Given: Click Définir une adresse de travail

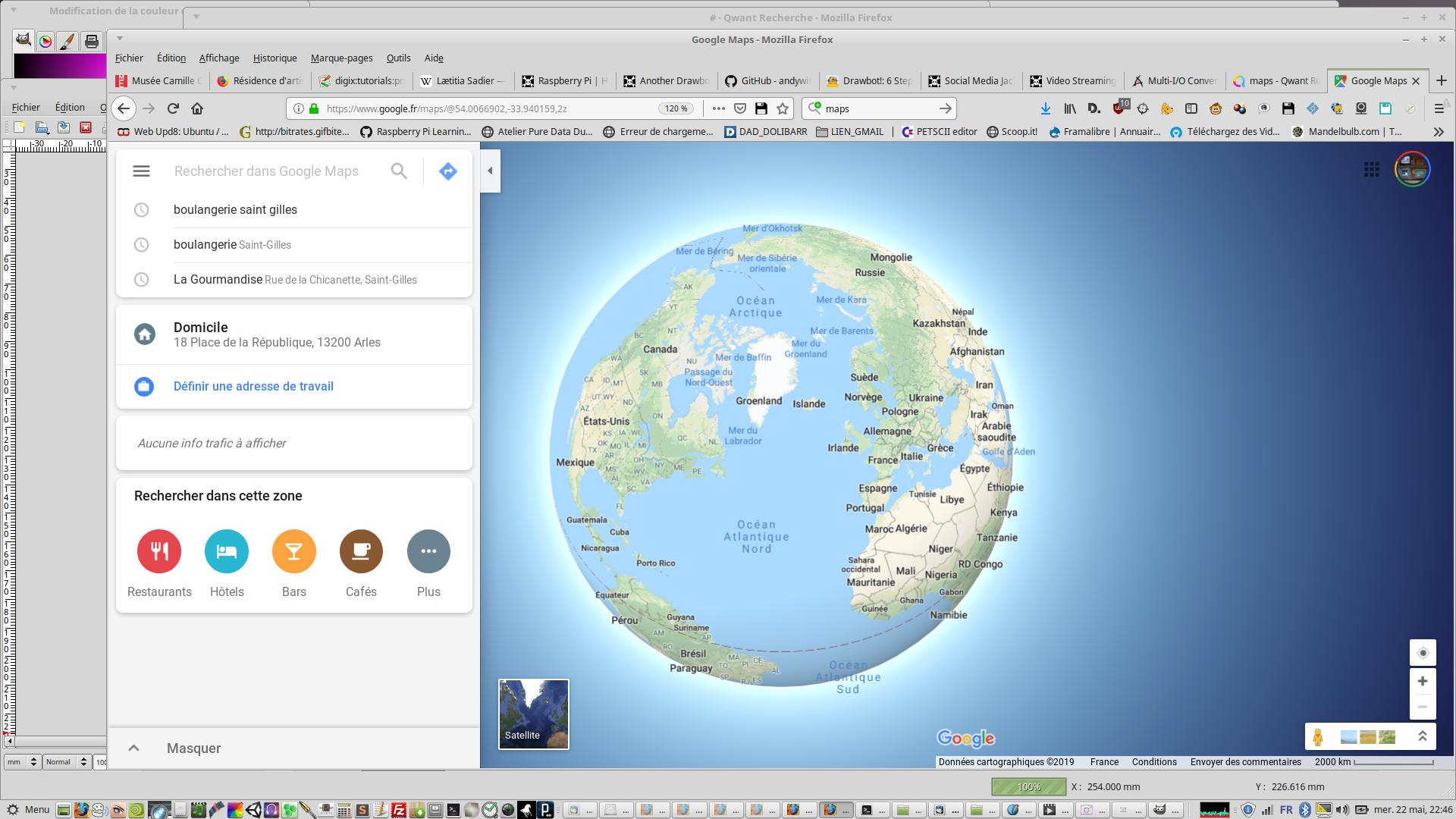Looking at the screenshot, I should [253, 387].
